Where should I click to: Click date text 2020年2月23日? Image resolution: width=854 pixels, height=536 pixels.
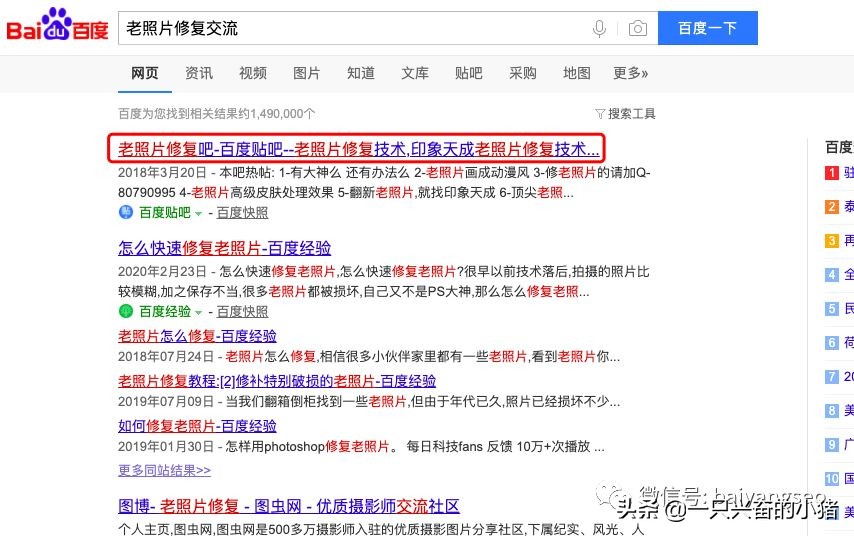(x=162, y=272)
